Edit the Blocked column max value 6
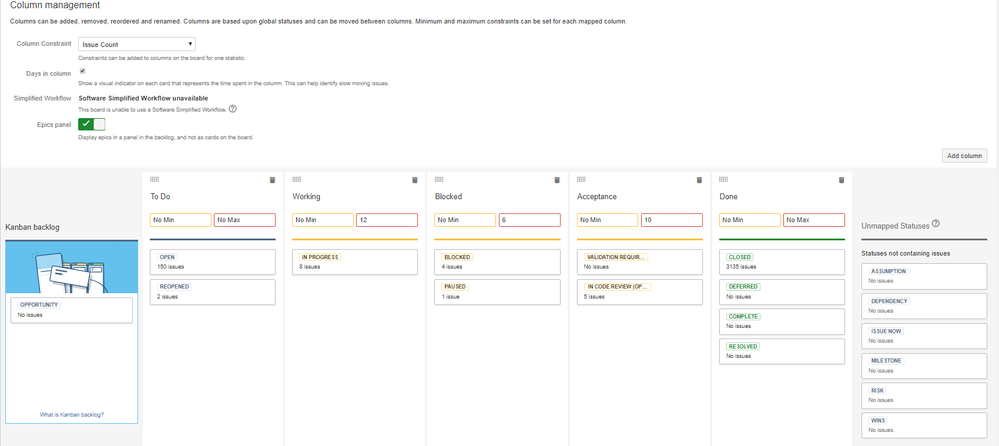Viewport: 999px width, 446px height. (529, 220)
